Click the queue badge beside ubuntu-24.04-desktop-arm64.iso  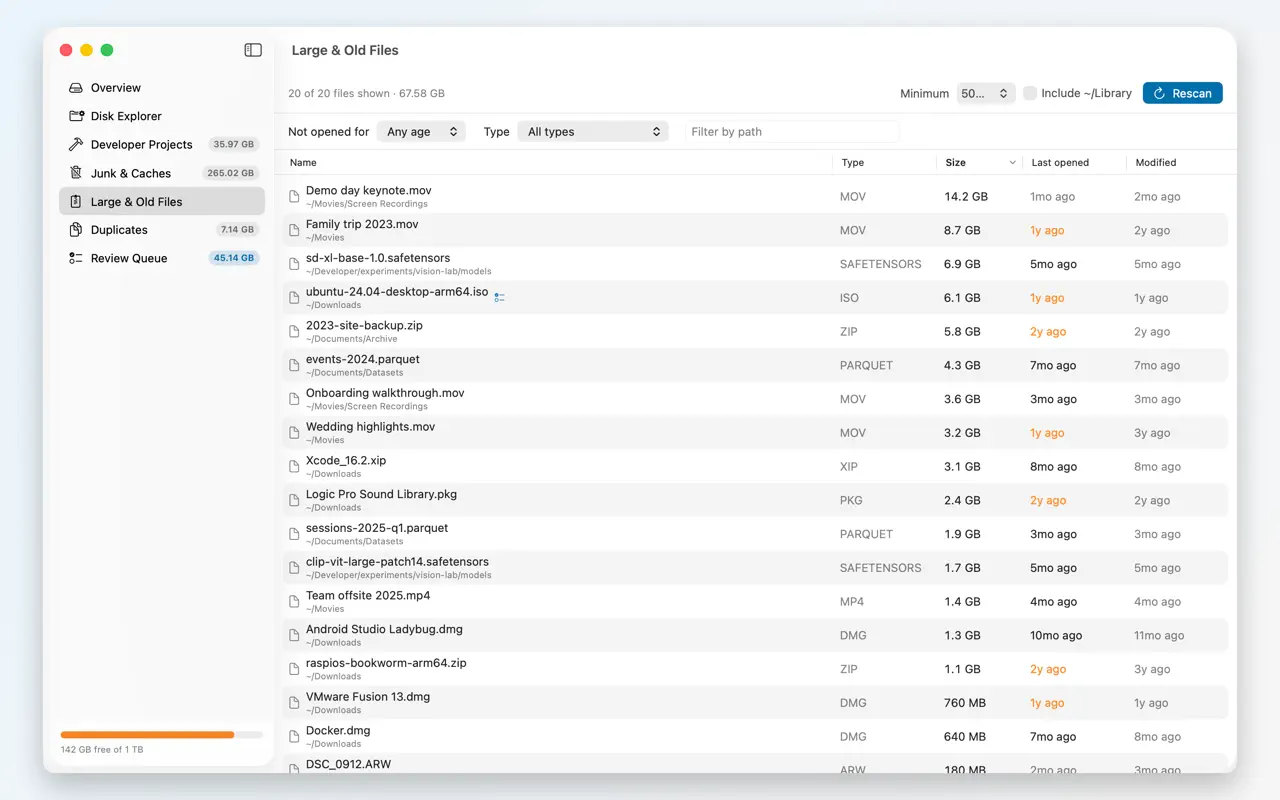tap(499, 297)
